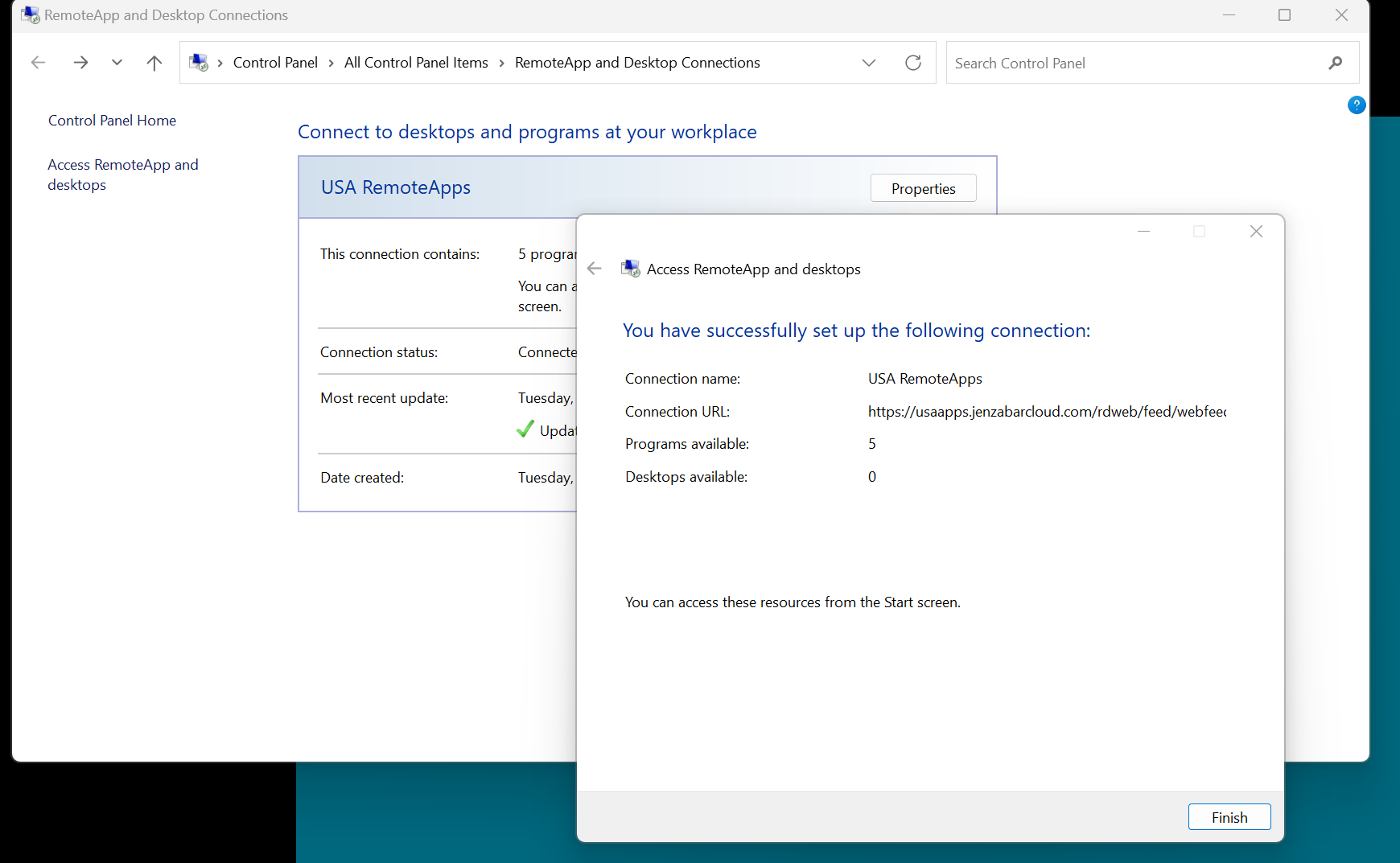Open Control Panel Home link
This screenshot has width=1400, height=863.
(112, 121)
